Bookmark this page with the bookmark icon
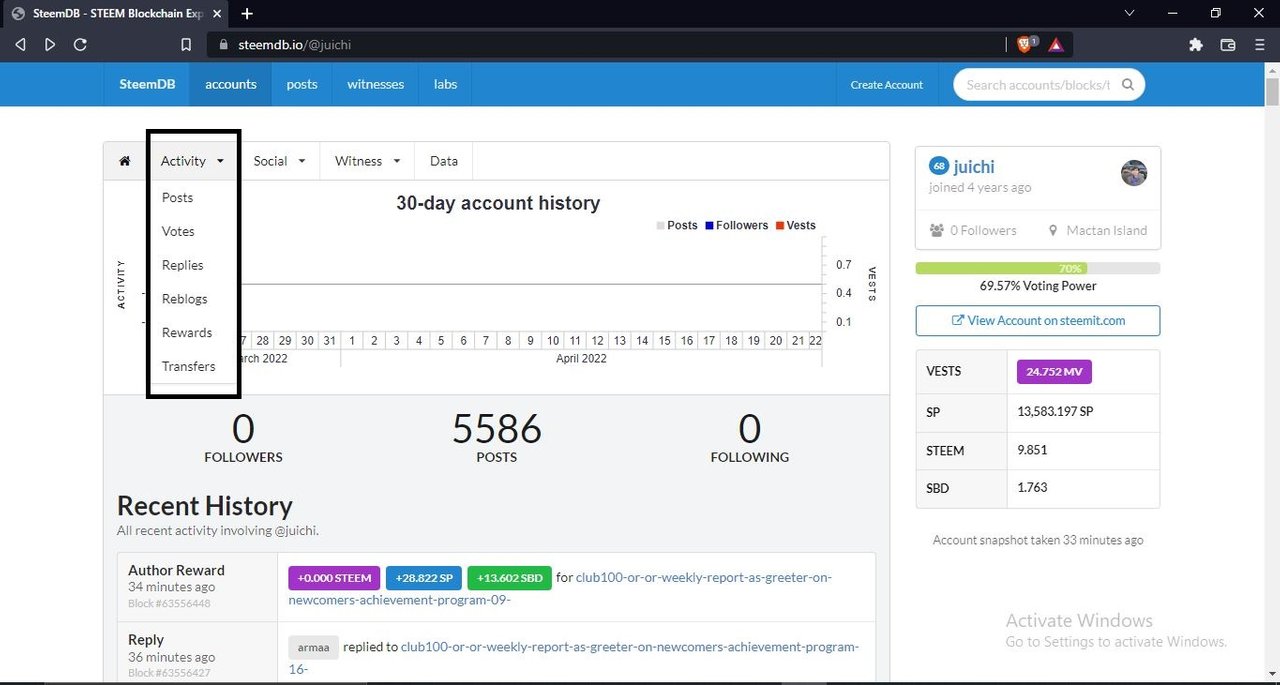 click(186, 44)
